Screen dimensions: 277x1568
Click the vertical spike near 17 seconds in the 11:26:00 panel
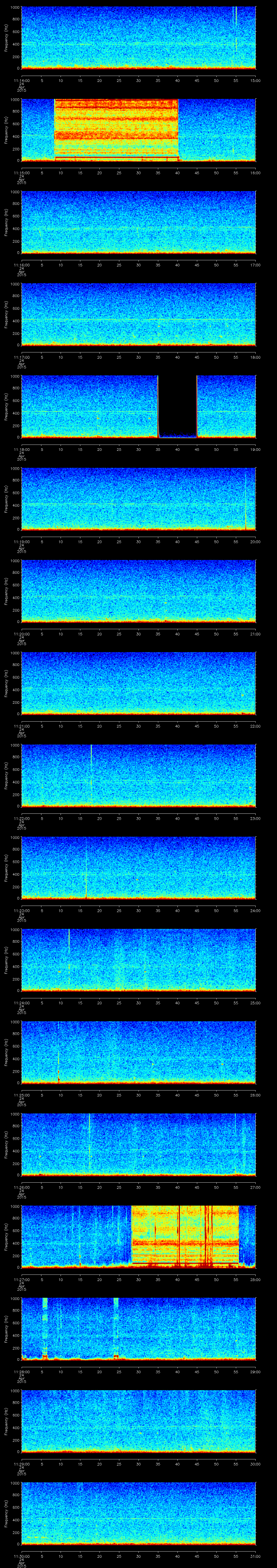[x=90, y=1144]
